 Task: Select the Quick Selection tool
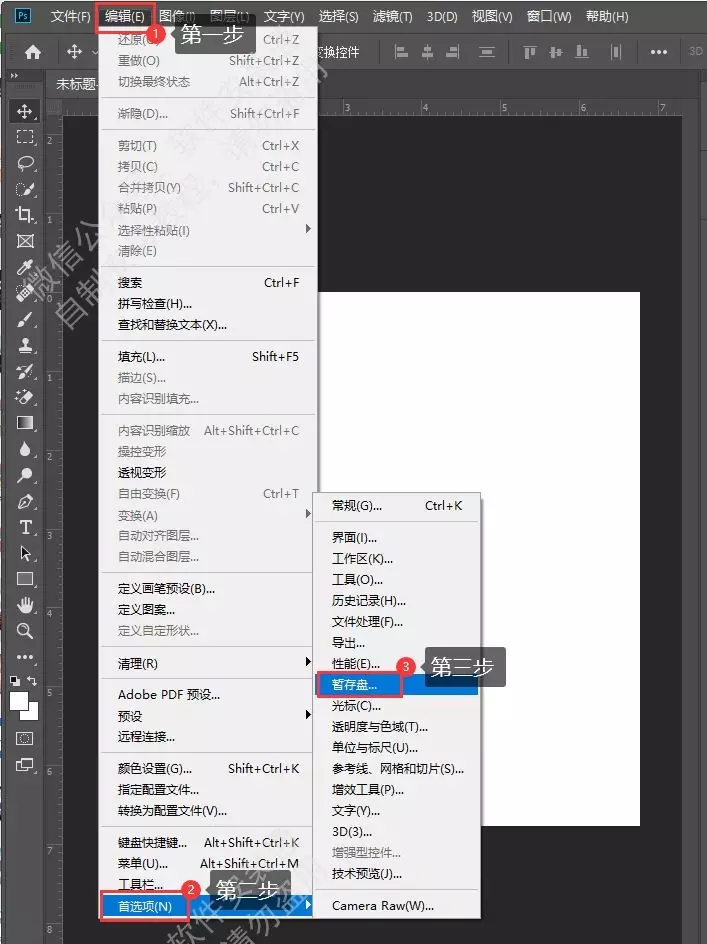(25, 189)
